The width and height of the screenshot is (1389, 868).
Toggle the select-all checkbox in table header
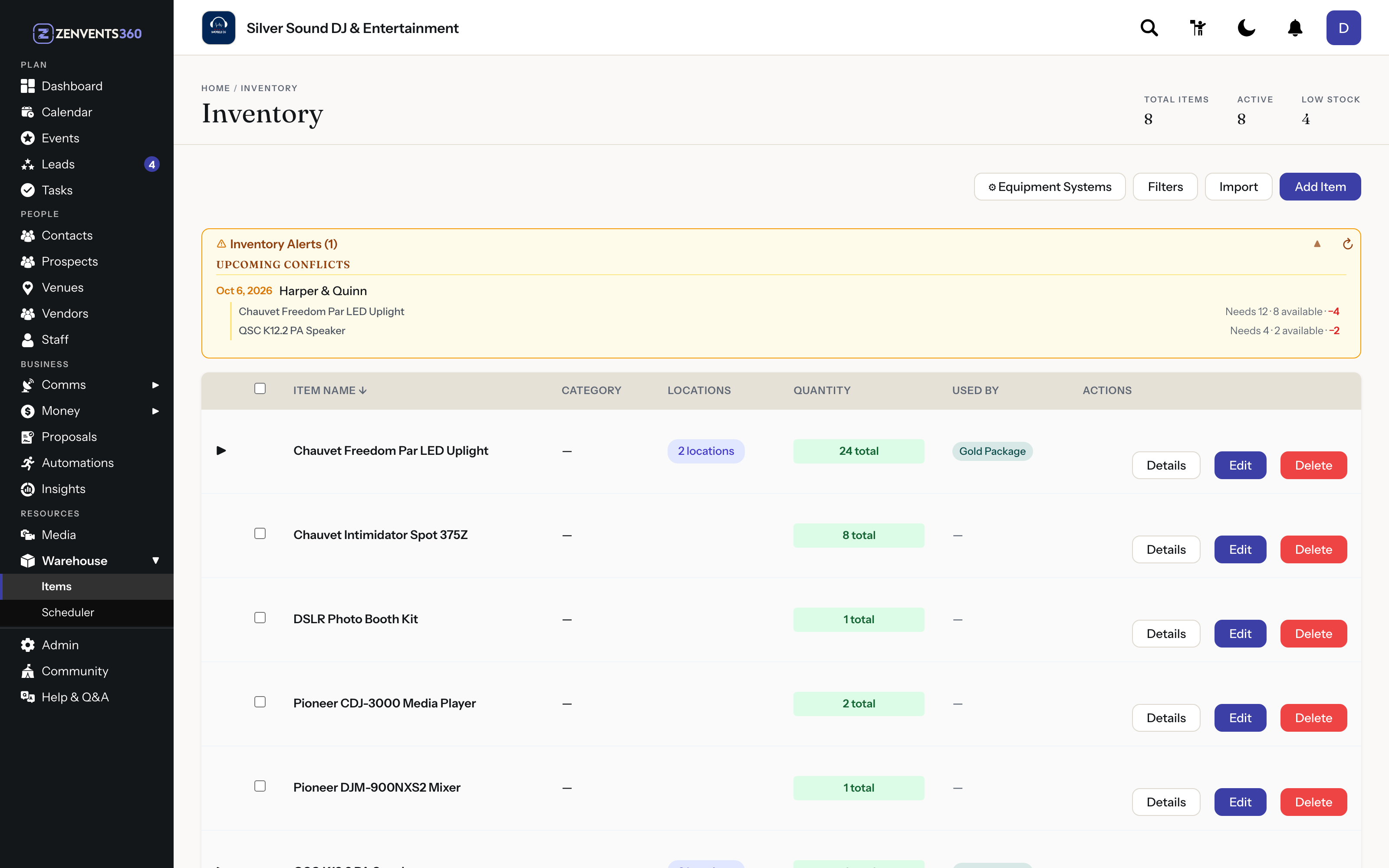pos(260,389)
